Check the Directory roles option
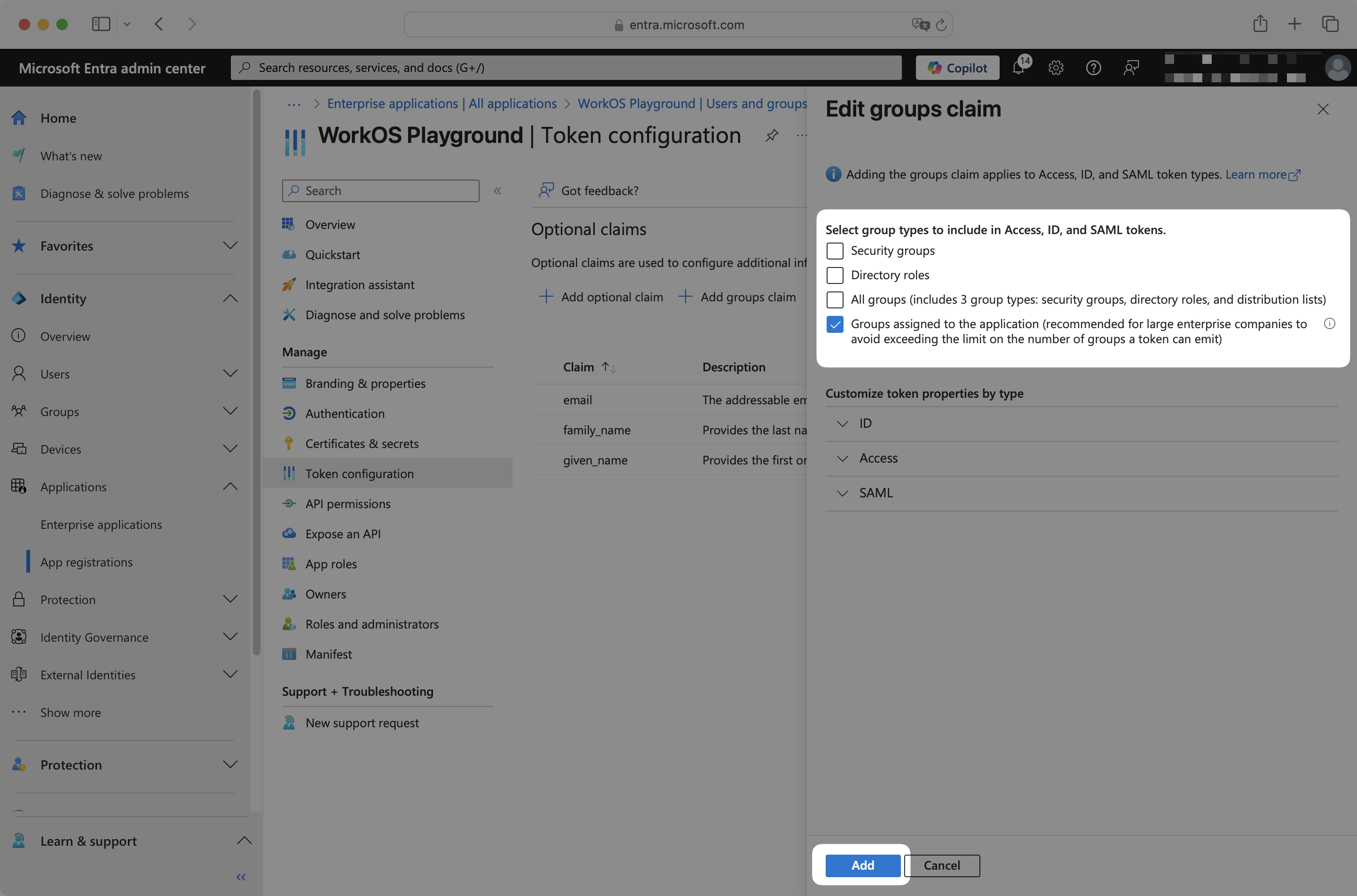1357x896 pixels. click(x=835, y=275)
